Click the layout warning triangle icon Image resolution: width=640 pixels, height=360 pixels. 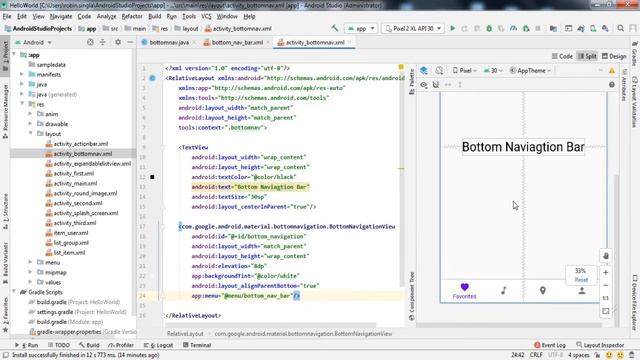[612, 71]
